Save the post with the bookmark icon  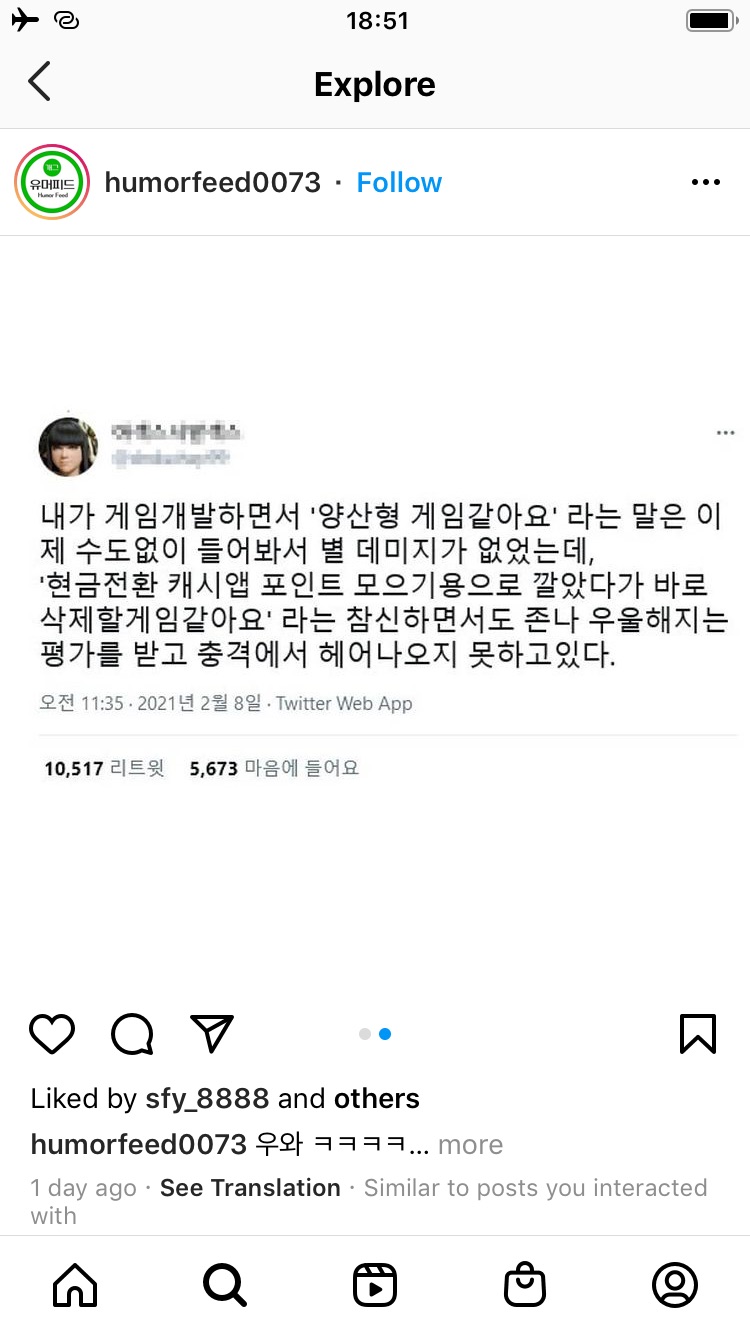coord(698,1034)
